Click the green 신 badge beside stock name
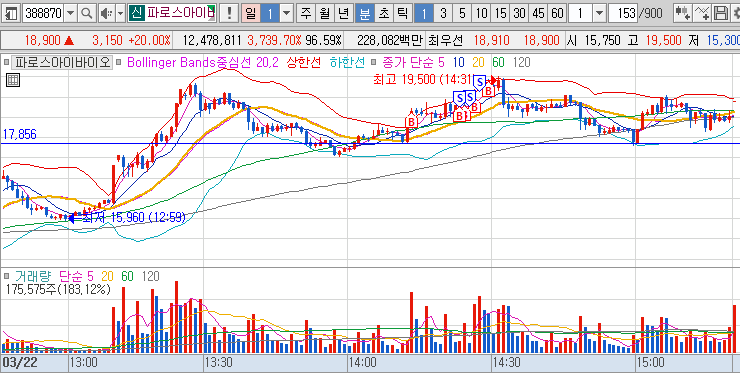The image size is (740, 373). pos(136,13)
